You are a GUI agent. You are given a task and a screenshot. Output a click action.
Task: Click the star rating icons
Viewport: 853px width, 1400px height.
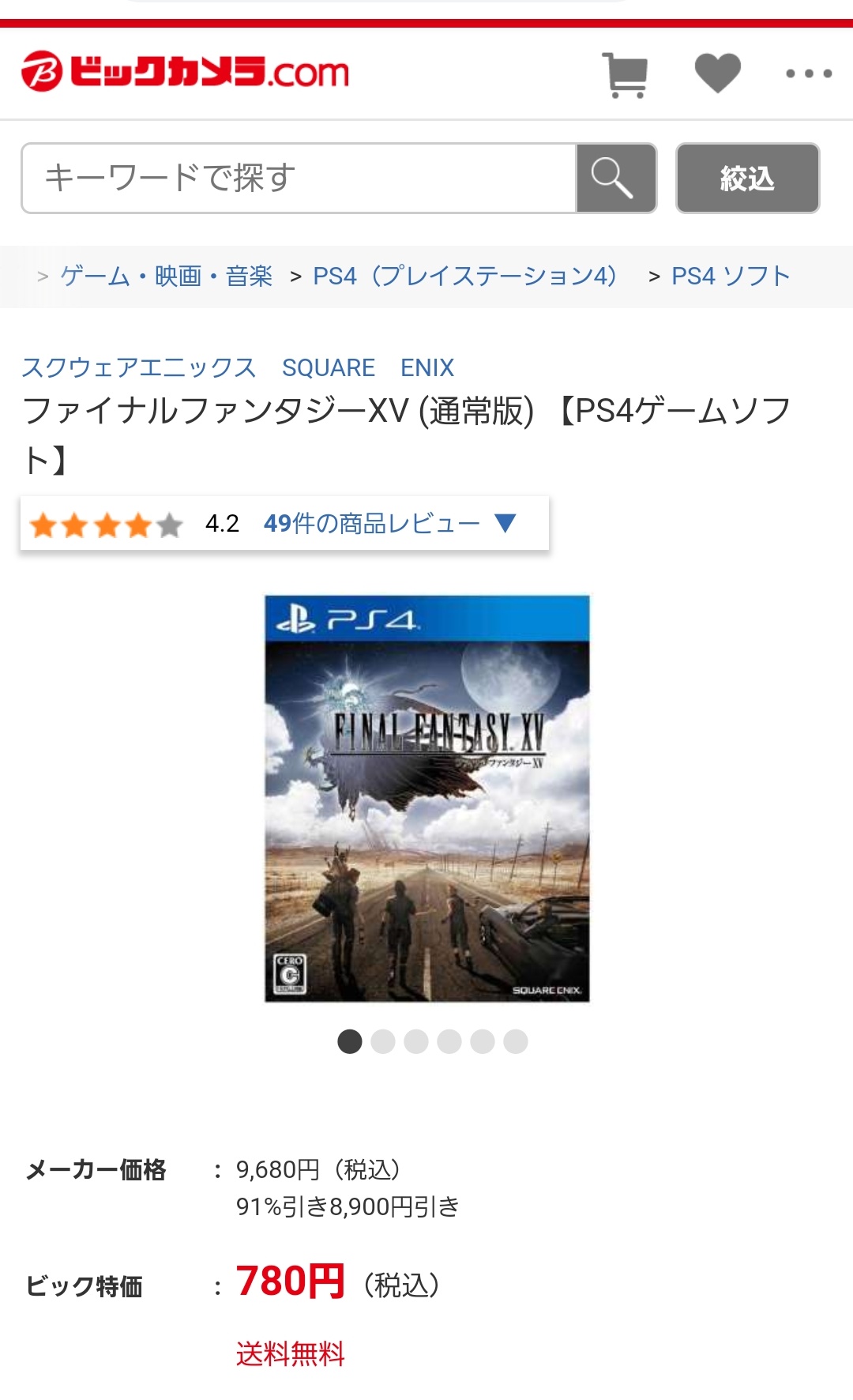point(106,524)
